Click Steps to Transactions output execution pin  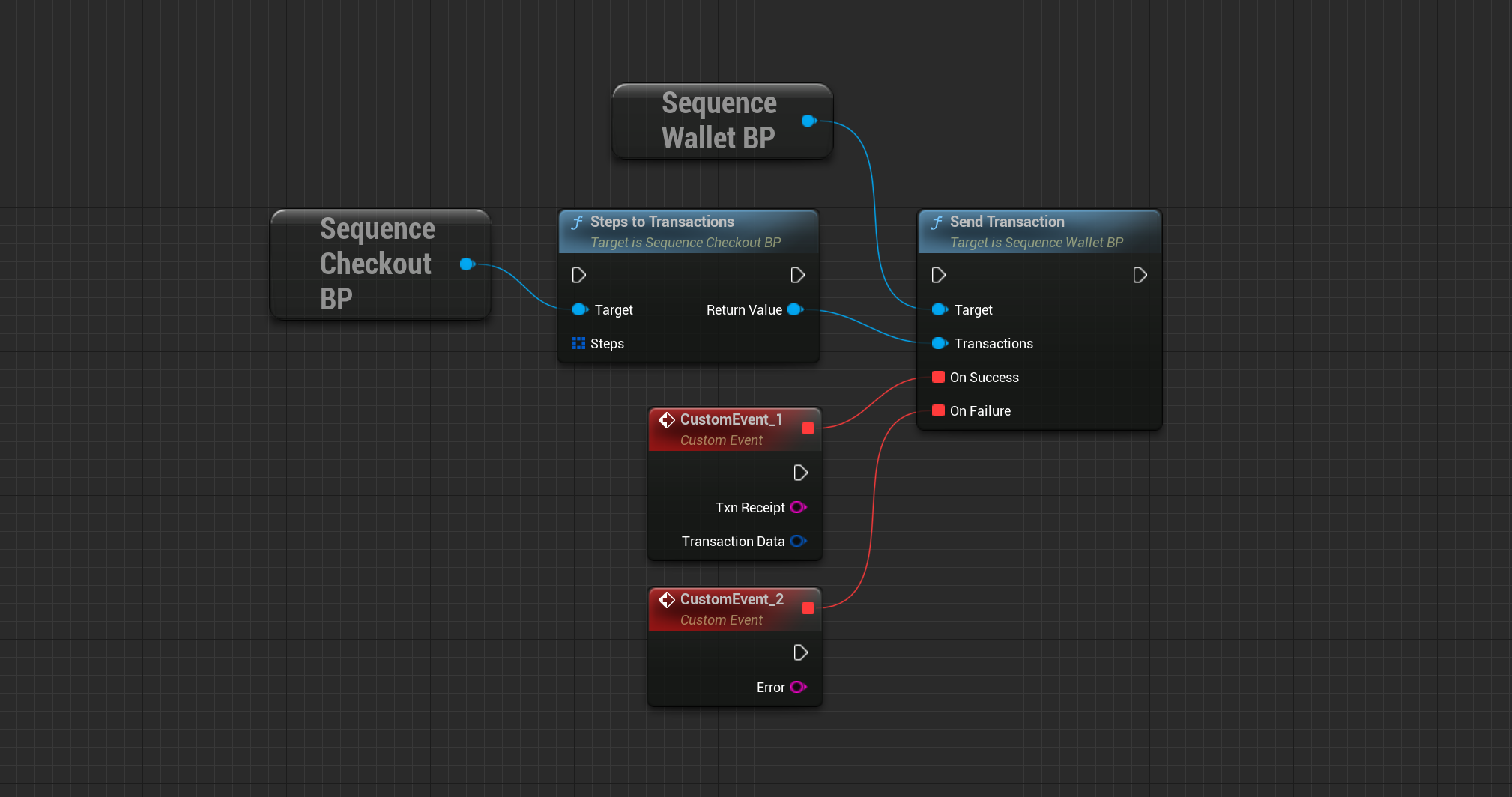(798, 275)
